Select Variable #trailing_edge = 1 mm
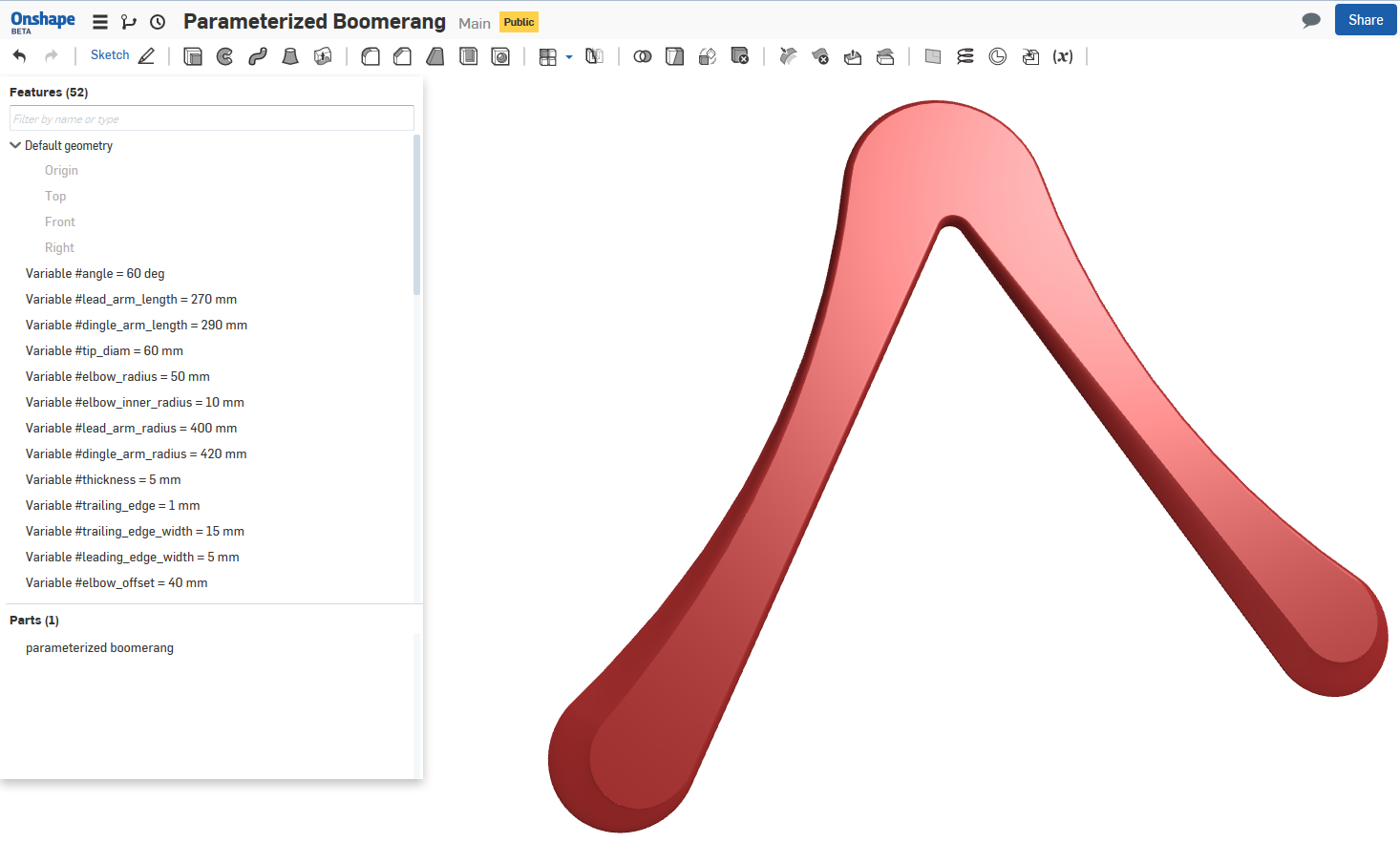1400x843 pixels. 113,505
